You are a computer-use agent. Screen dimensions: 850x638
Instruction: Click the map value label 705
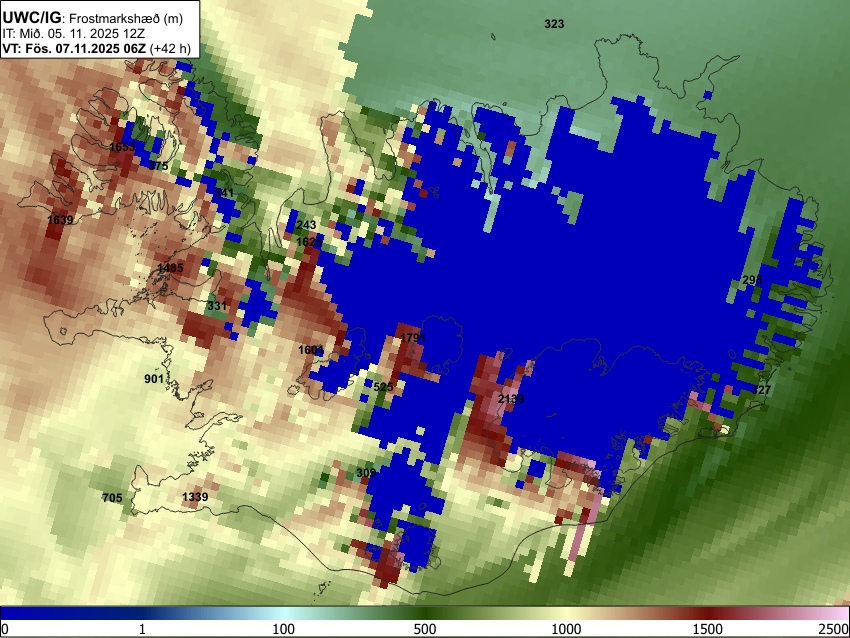[112, 498]
